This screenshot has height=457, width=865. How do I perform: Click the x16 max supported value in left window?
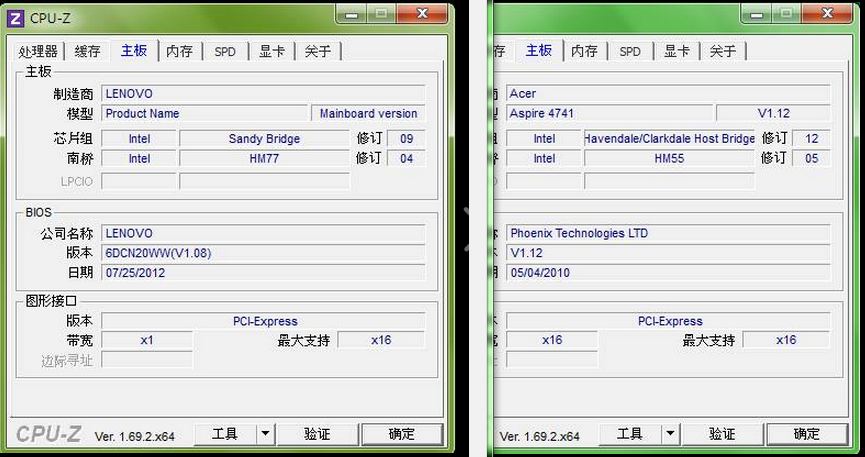381,340
